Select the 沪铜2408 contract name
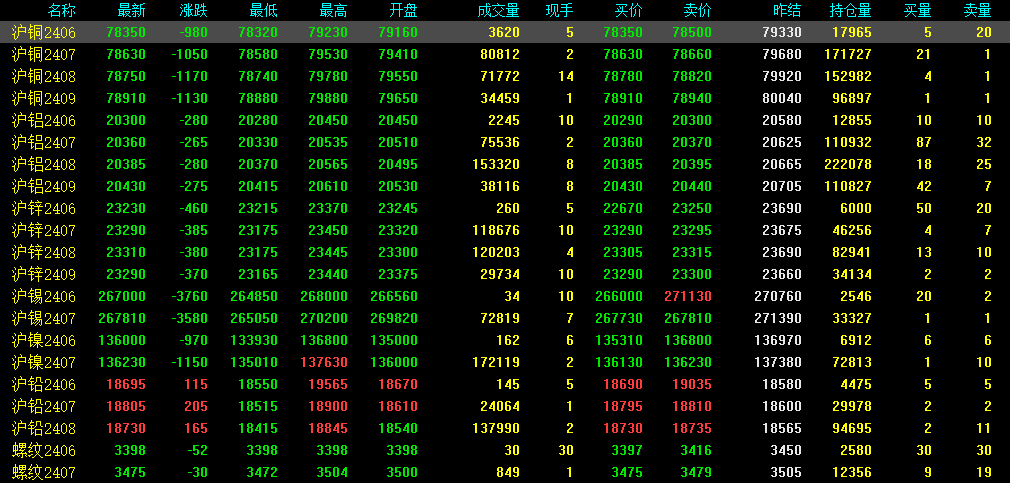1010x483 pixels. click(x=43, y=77)
